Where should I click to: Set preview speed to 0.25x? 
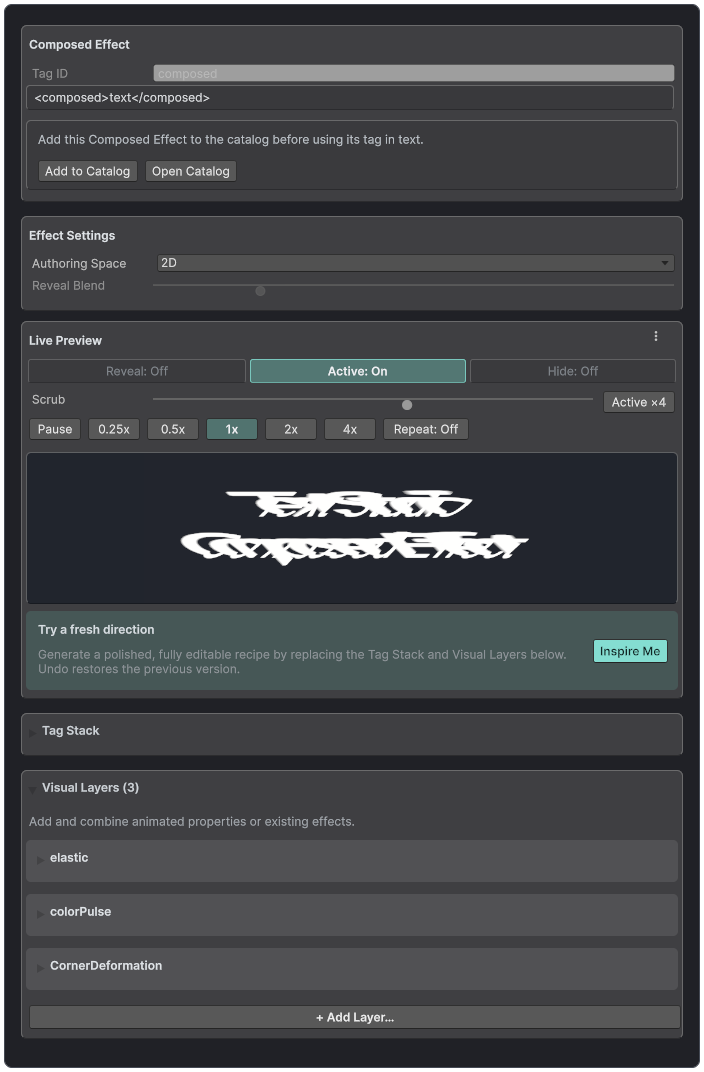(x=114, y=429)
